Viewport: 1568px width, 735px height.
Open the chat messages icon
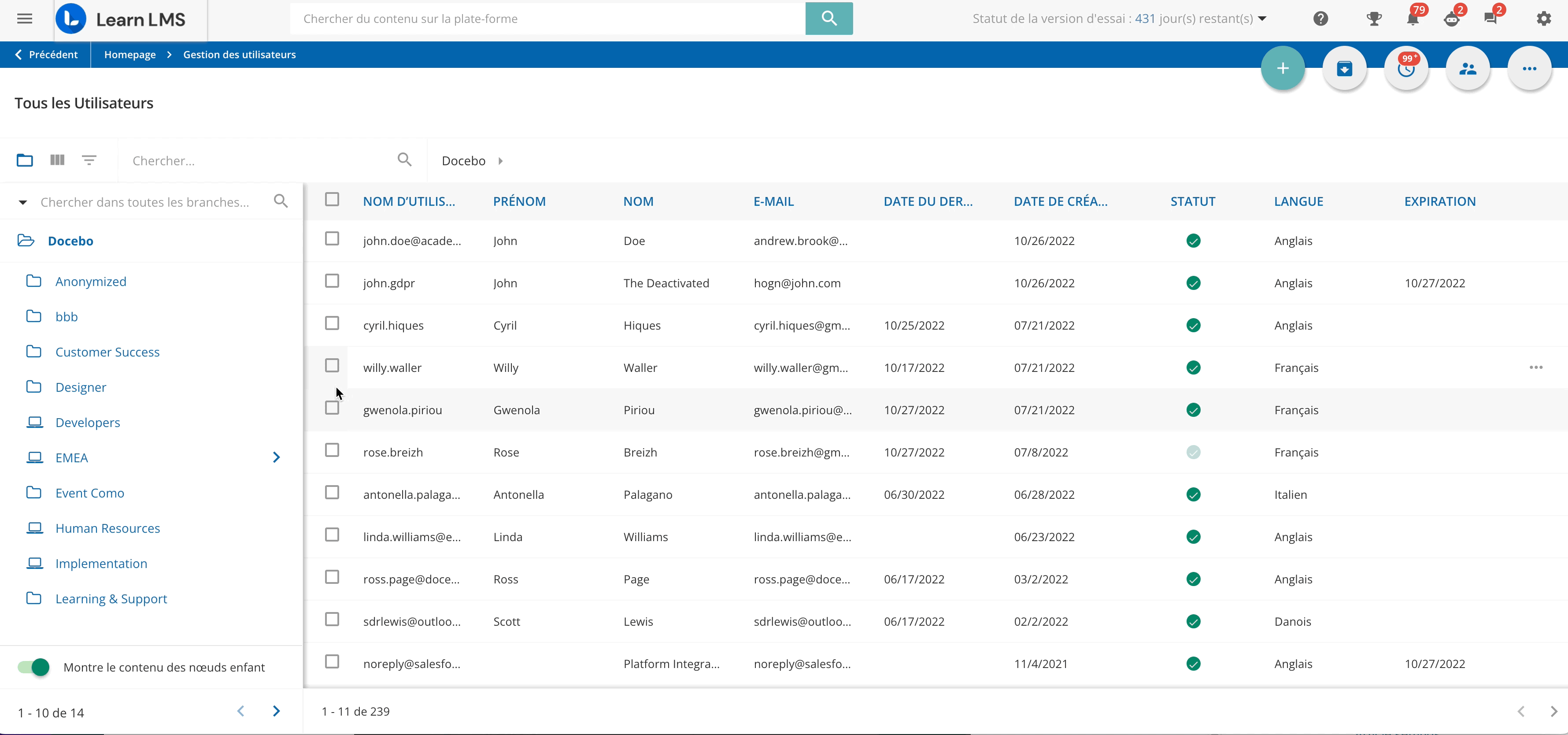click(1490, 19)
